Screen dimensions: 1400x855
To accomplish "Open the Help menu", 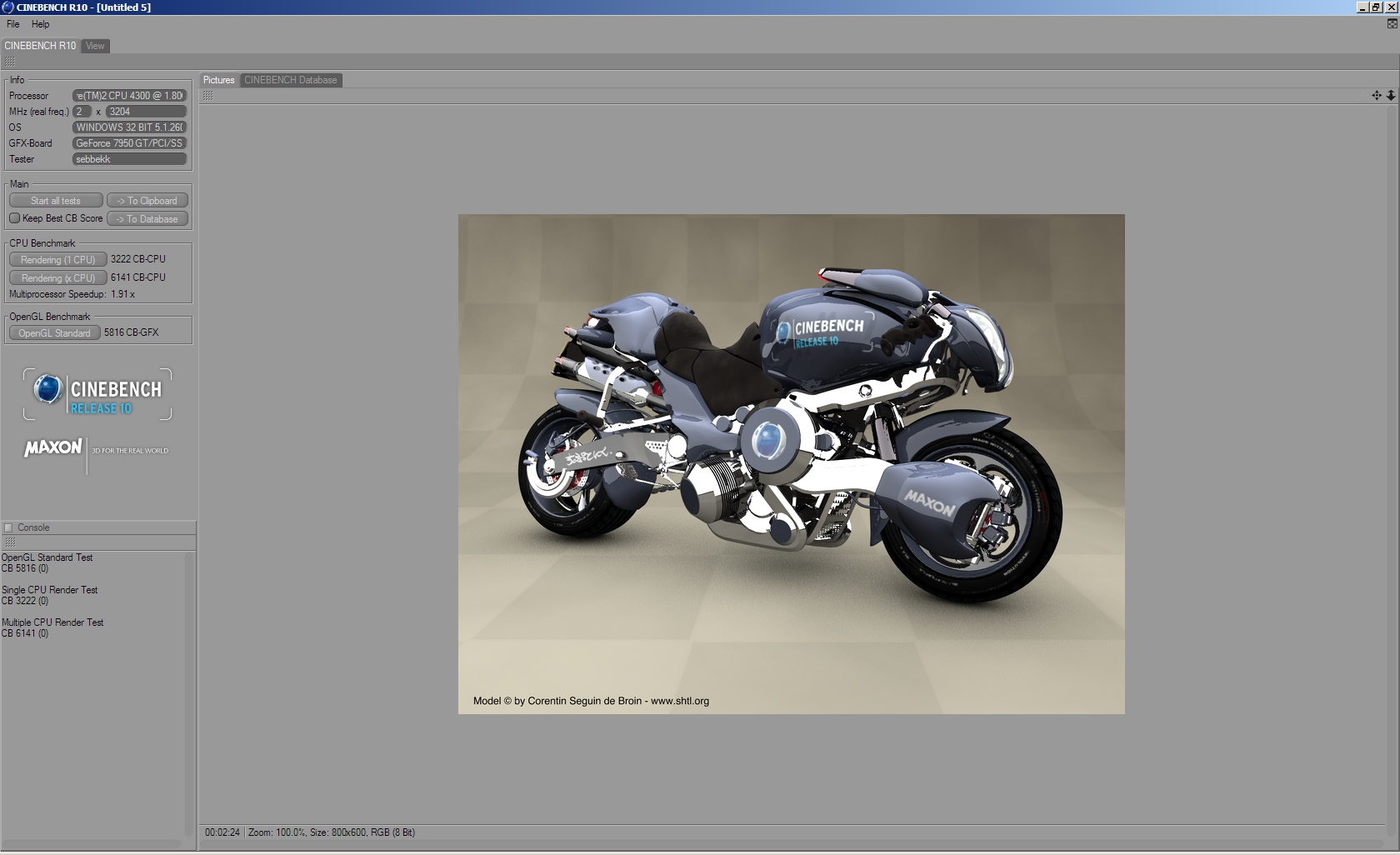I will click(x=41, y=24).
